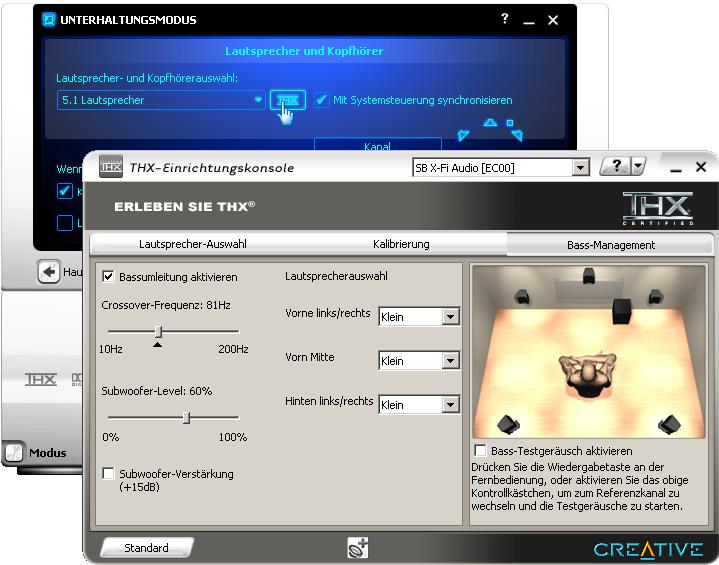Enable Bass-Testgeräusch aktivieren

(x=480, y=450)
